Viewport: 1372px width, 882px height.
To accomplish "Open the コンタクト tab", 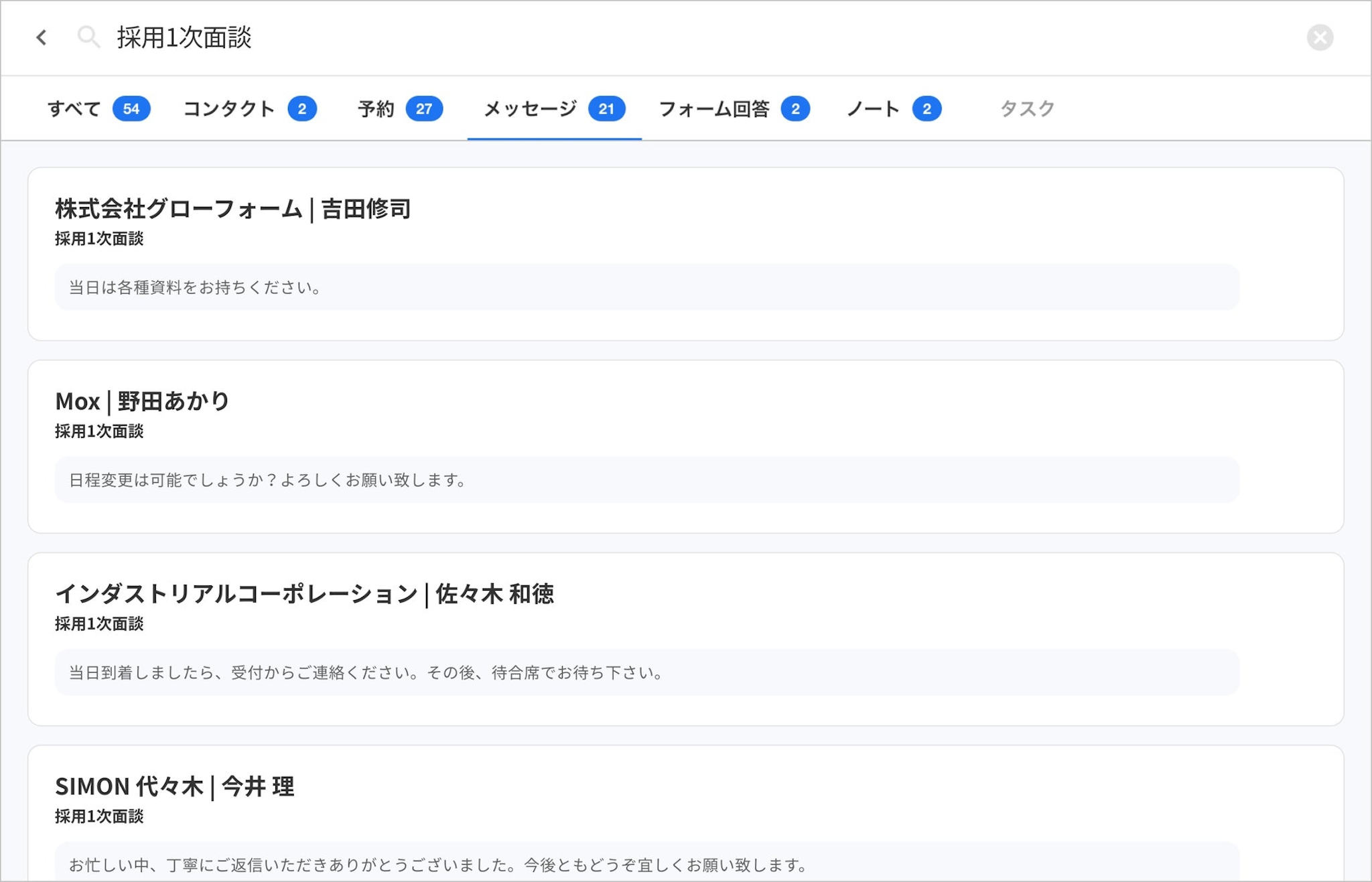I will 229,108.
